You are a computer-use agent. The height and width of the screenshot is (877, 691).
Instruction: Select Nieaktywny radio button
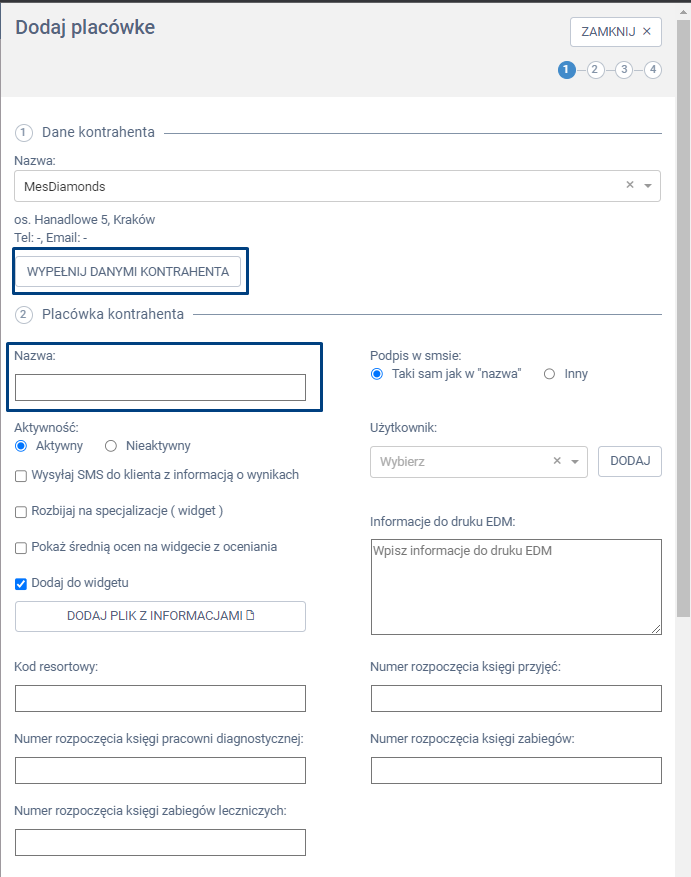[x=111, y=446]
